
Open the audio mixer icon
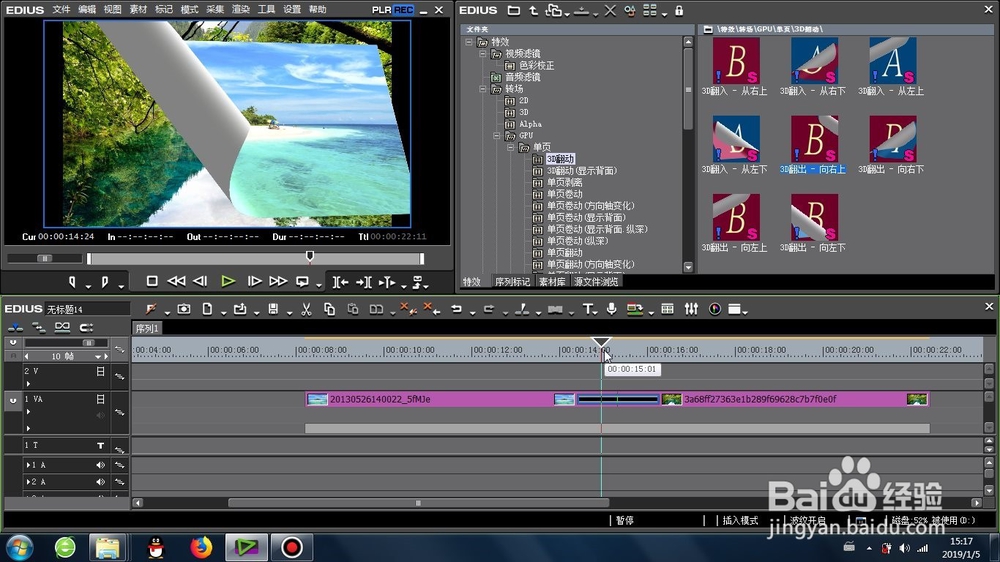[691, 309]
